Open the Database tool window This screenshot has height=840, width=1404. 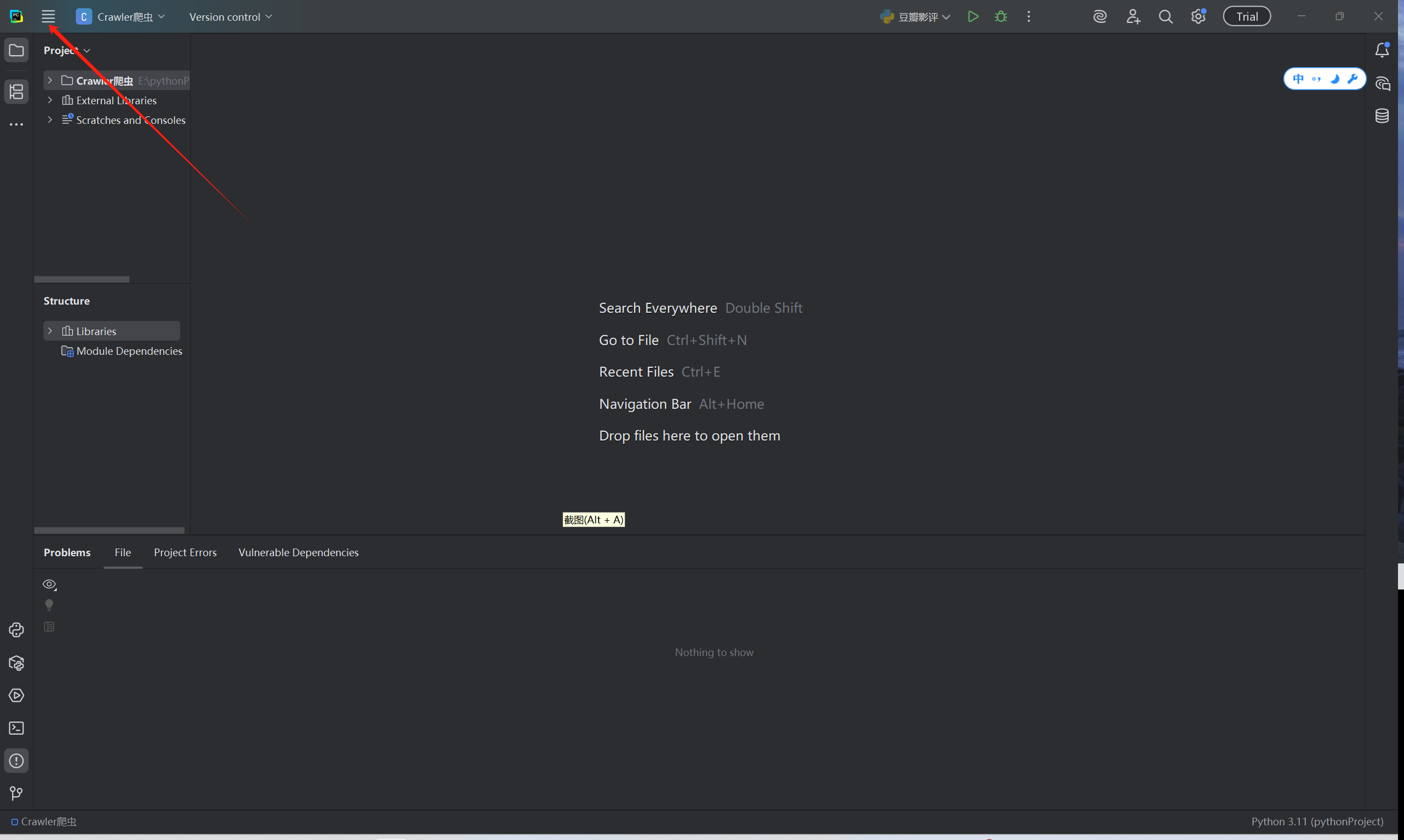[1382, 116]
